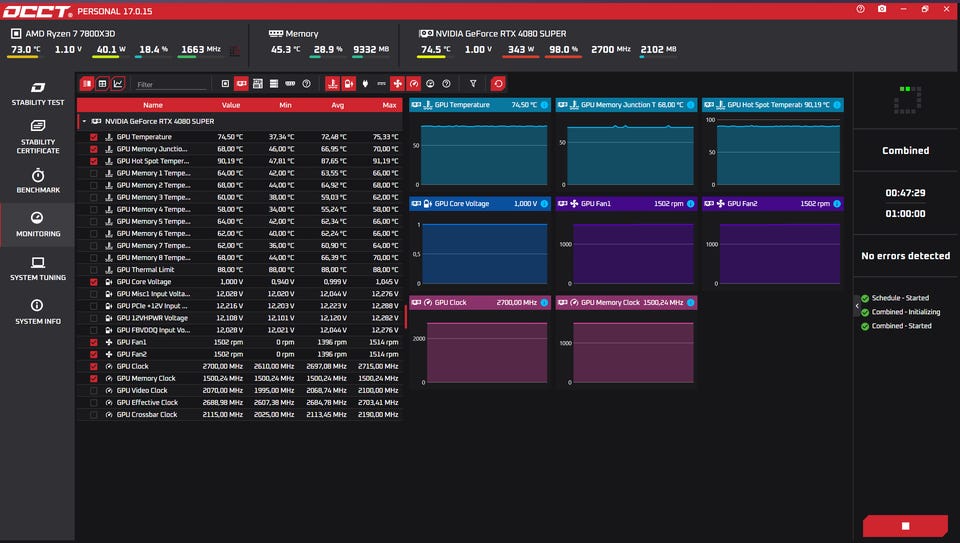Check the GPU Thermal Limit checkbox
The width and height of the screenshot is (960, 543).
pos(94,270)
